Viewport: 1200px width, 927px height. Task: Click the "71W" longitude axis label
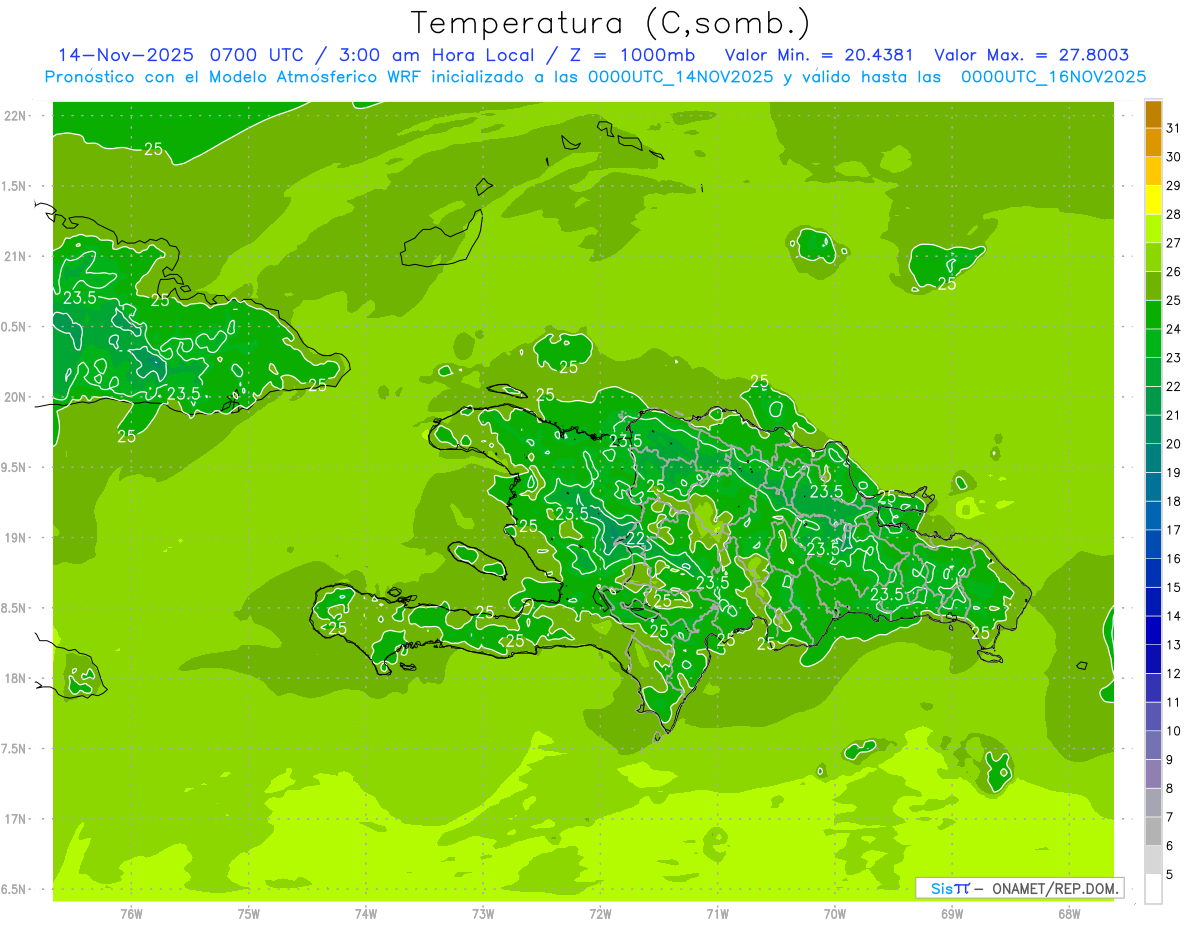tap(717, 914)
